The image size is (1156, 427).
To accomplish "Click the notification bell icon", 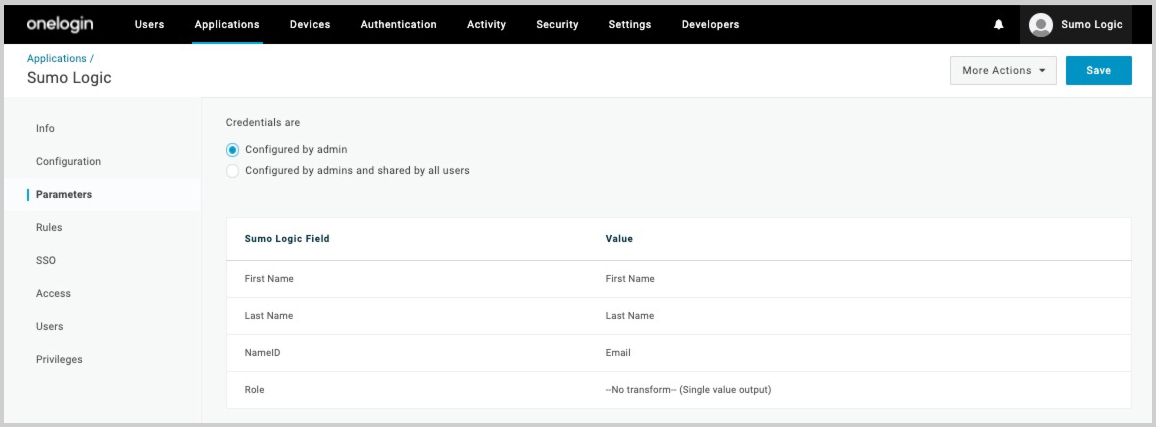I will click(998, 24).
